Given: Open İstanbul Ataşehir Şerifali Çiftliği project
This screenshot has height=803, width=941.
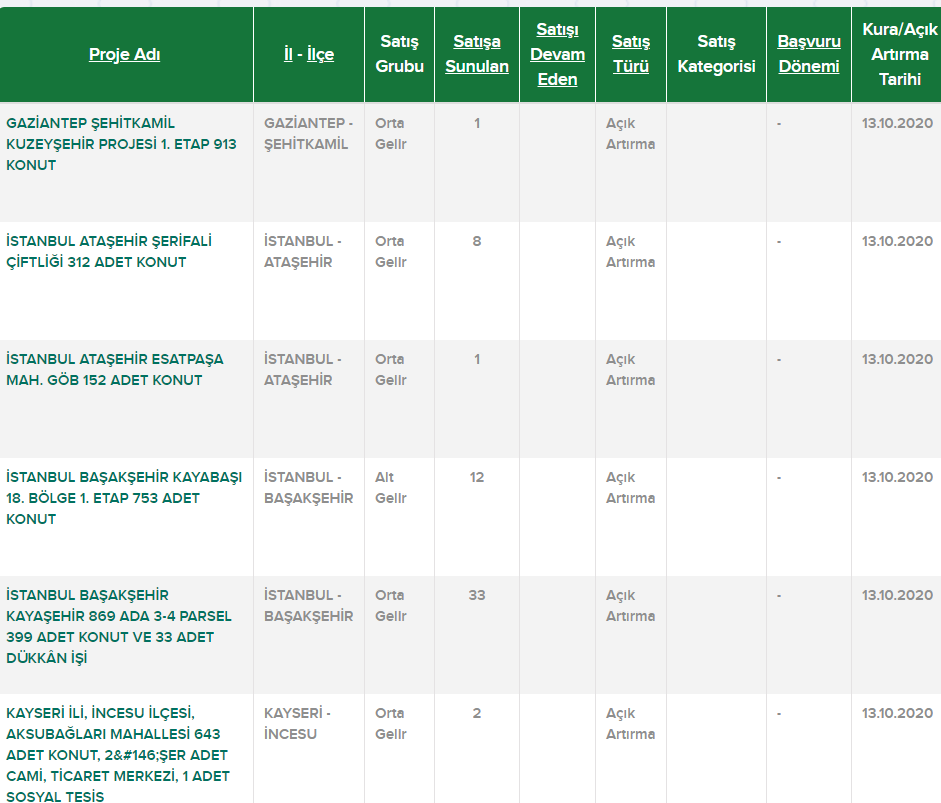Looking at the screenshot, I should point(109,251).
